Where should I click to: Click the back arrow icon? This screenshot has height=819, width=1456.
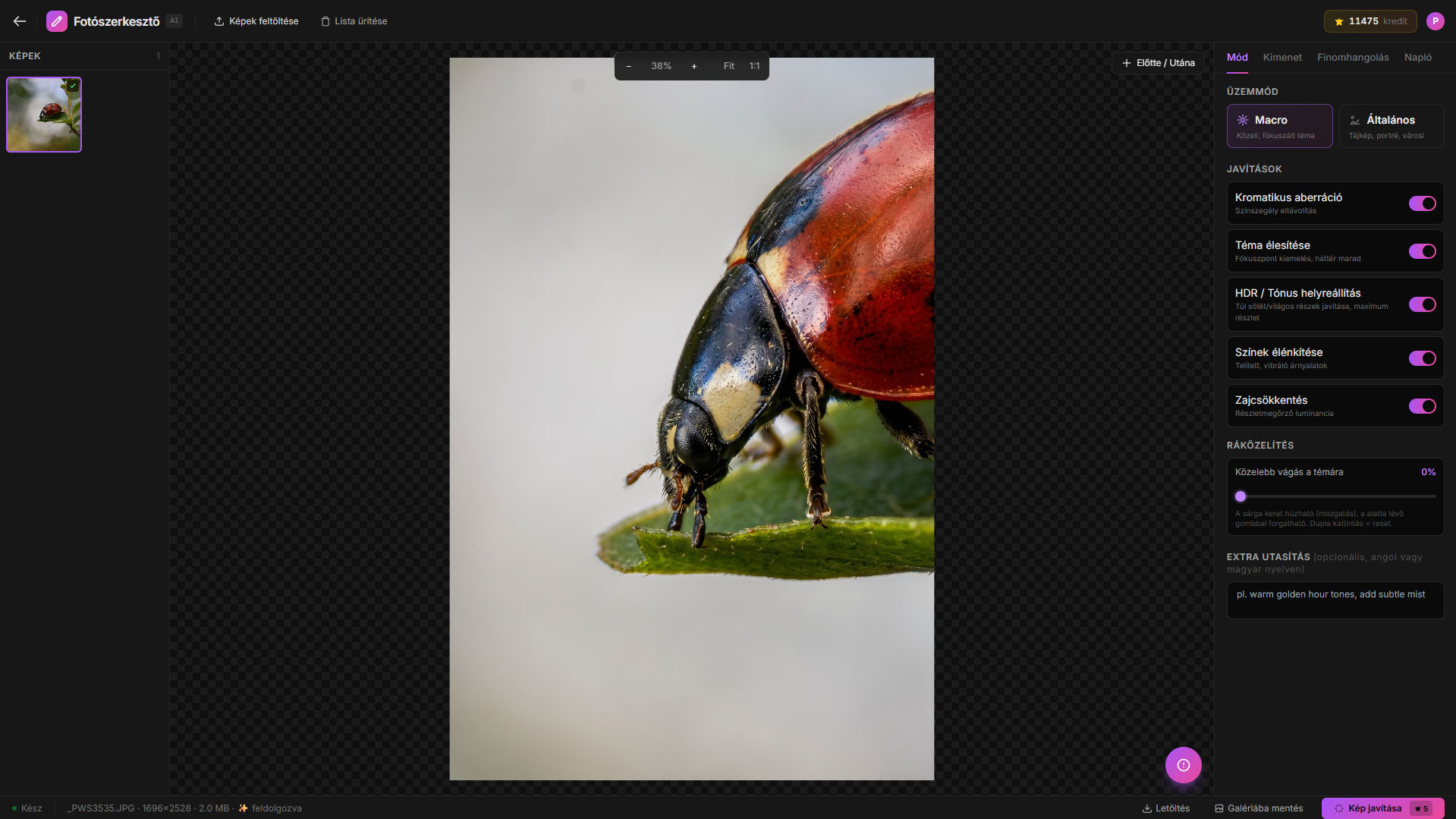[x=20, y=21]
